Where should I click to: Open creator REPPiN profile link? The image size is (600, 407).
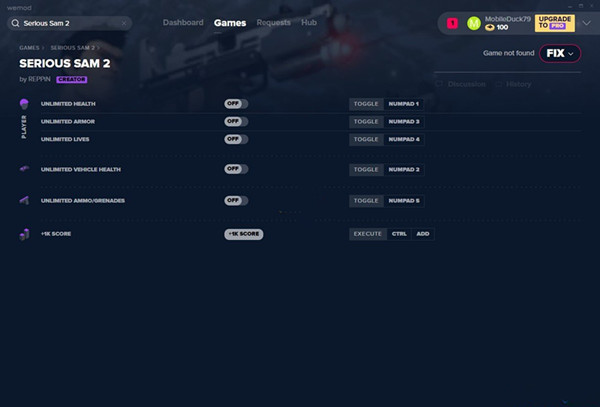pyautogui.click(x=39, y=79)
